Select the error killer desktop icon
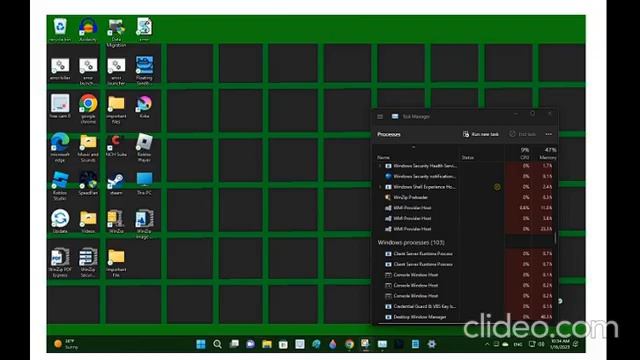640x360 pixels. [x=60, y=68]
